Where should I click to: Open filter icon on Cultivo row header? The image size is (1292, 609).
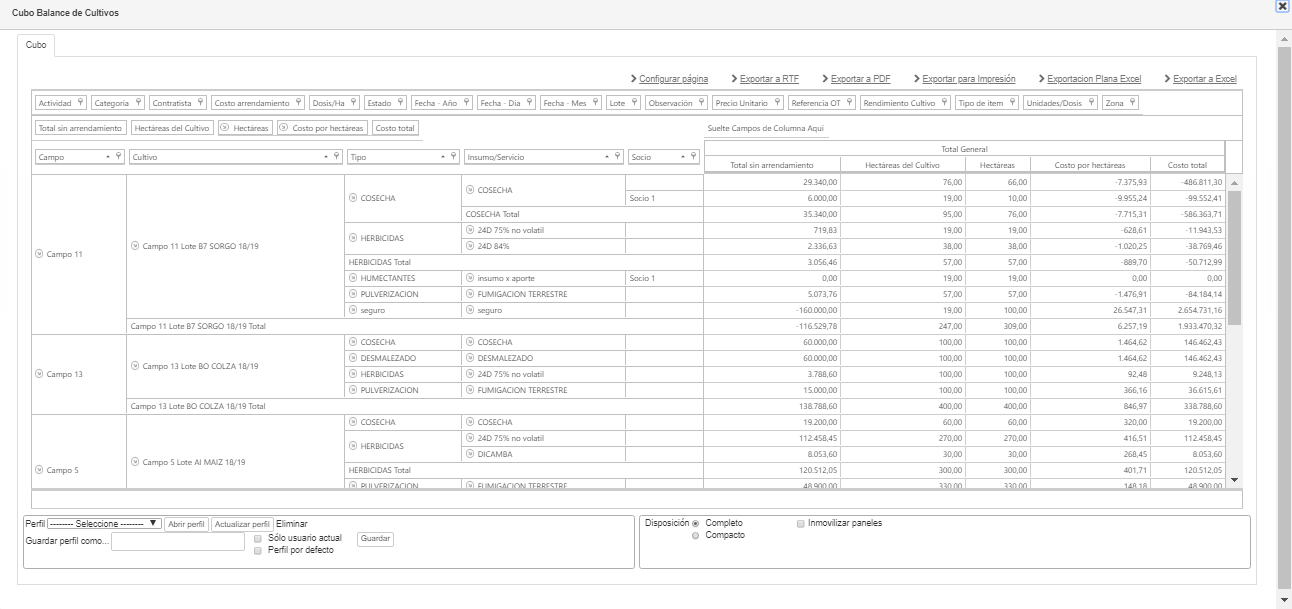(337, 157)
